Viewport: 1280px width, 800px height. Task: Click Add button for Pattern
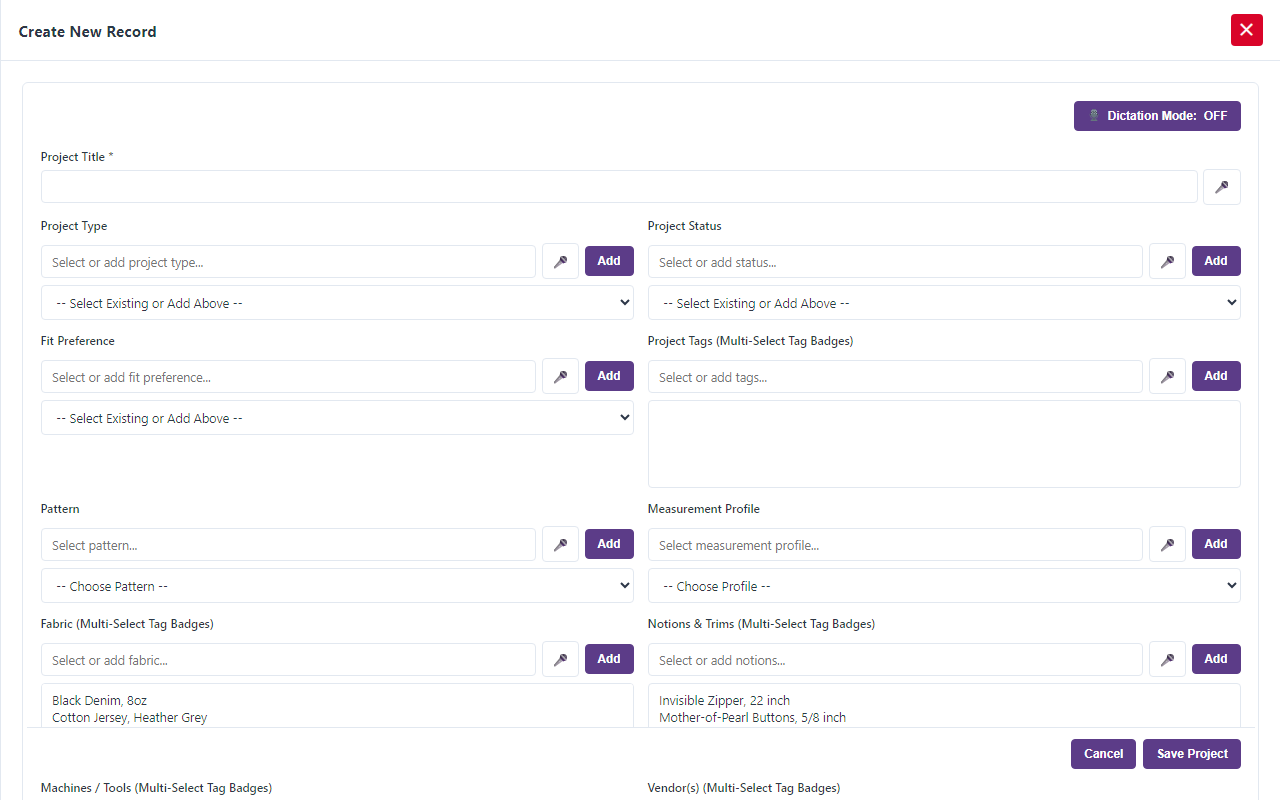(x=609, y=544)
